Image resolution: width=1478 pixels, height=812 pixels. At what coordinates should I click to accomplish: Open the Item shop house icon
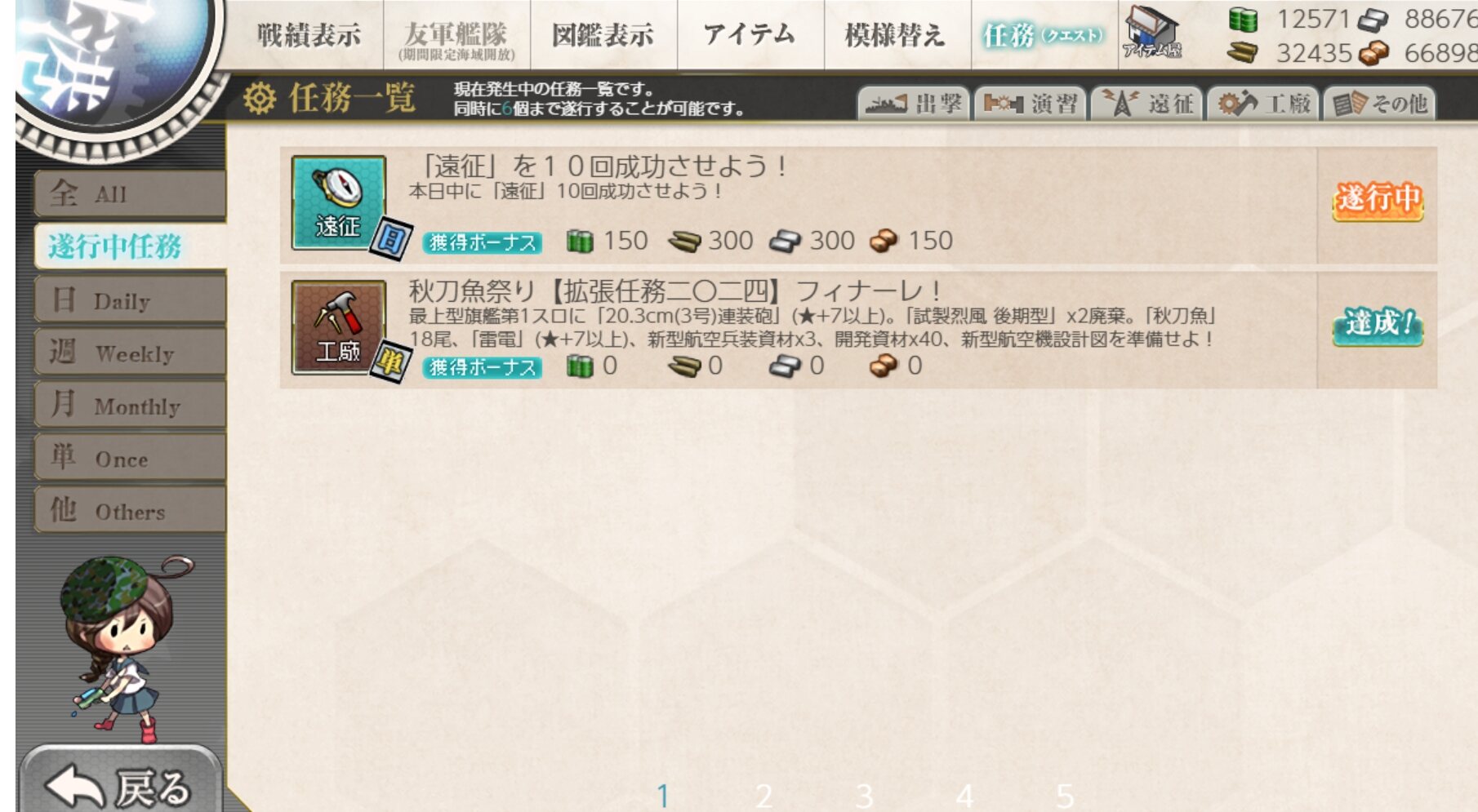pyautogui.click(x=1151, y=33)
